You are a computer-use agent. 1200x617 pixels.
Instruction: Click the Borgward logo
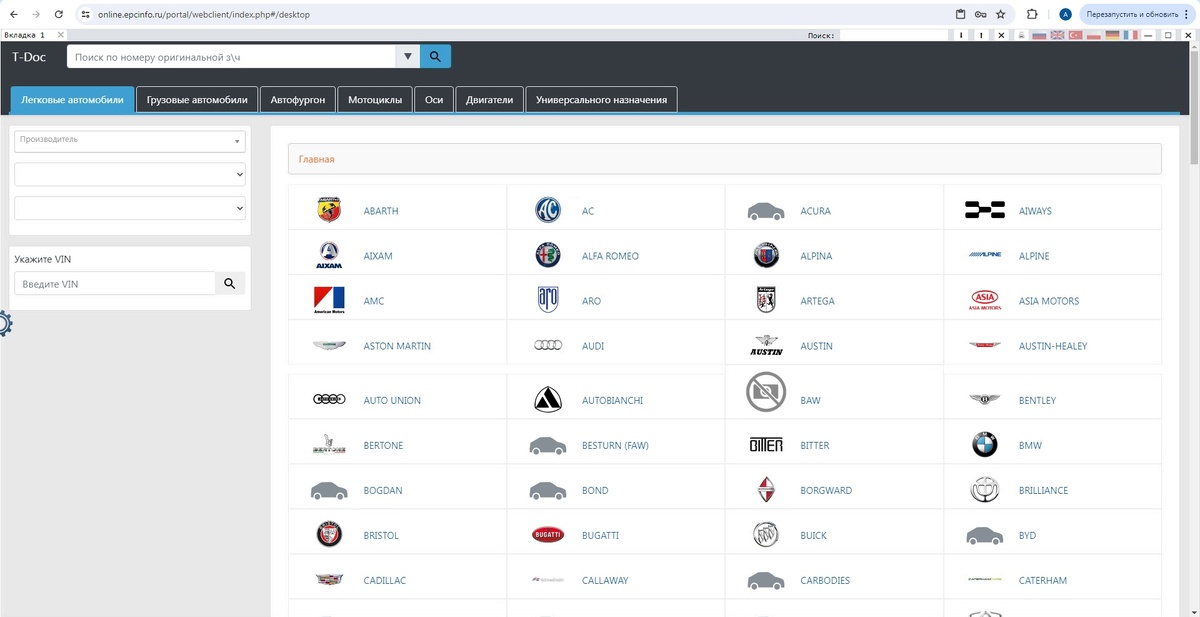click(766, 490)
